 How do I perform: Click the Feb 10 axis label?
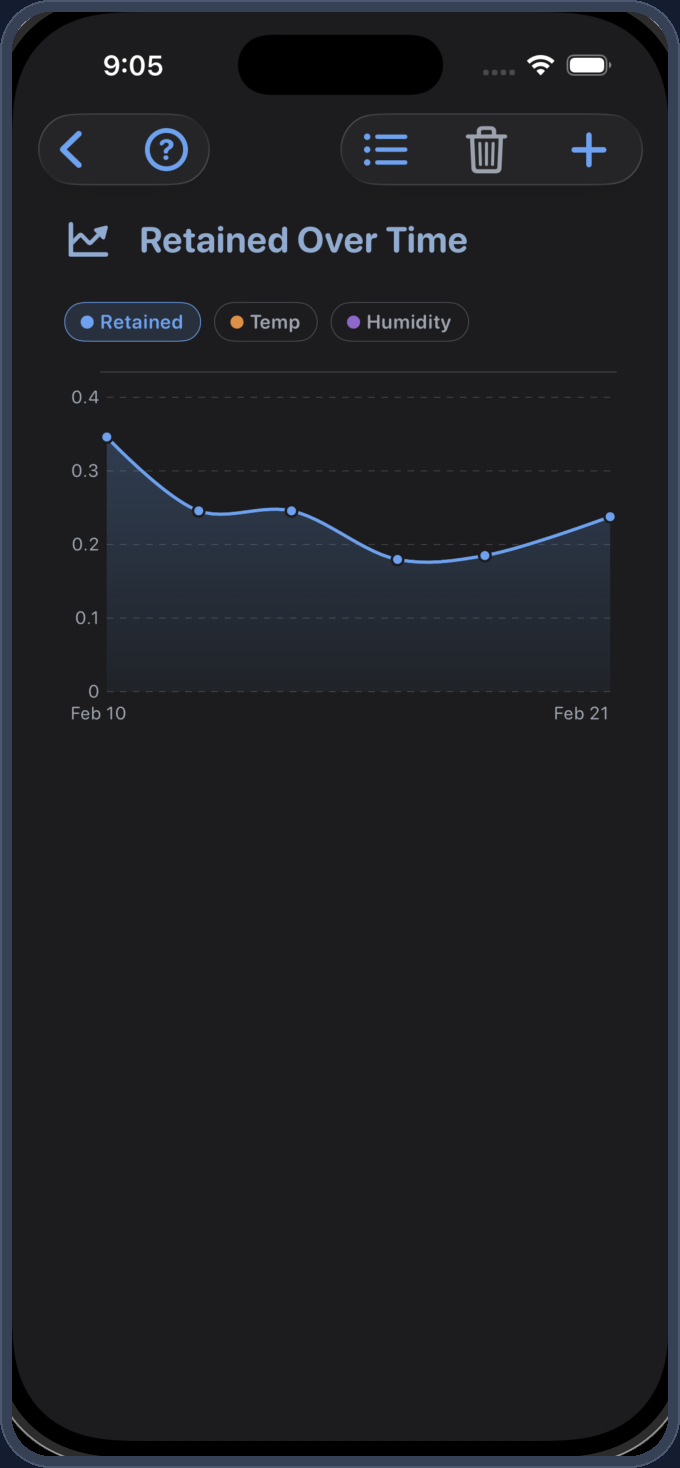click(x=98, y=713)
